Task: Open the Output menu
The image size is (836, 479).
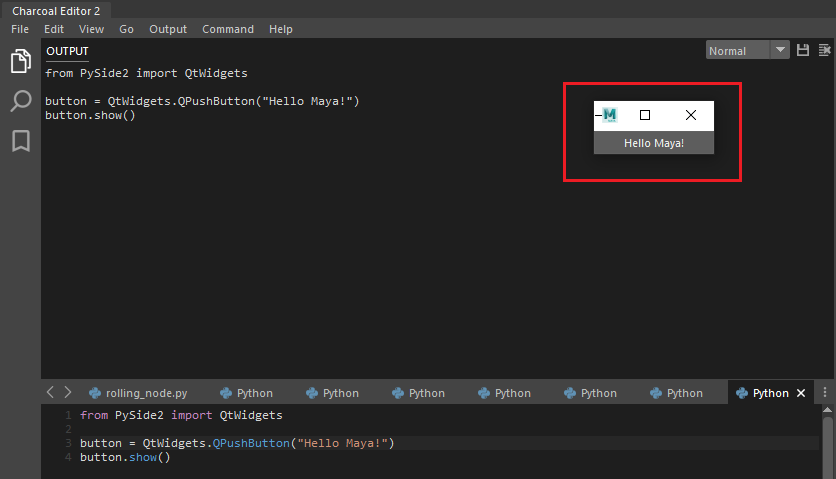Action: pos(168,29)
